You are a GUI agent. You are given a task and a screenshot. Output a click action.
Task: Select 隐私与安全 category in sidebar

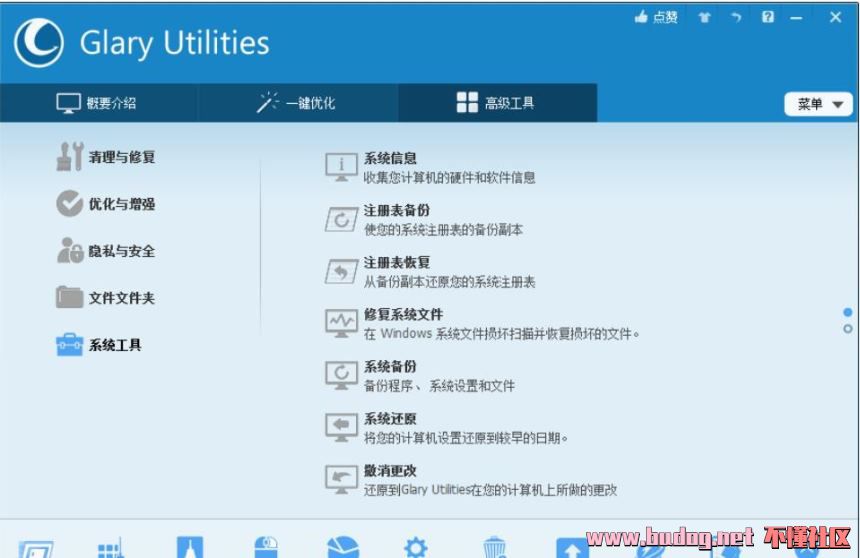[x=106, y=251]
